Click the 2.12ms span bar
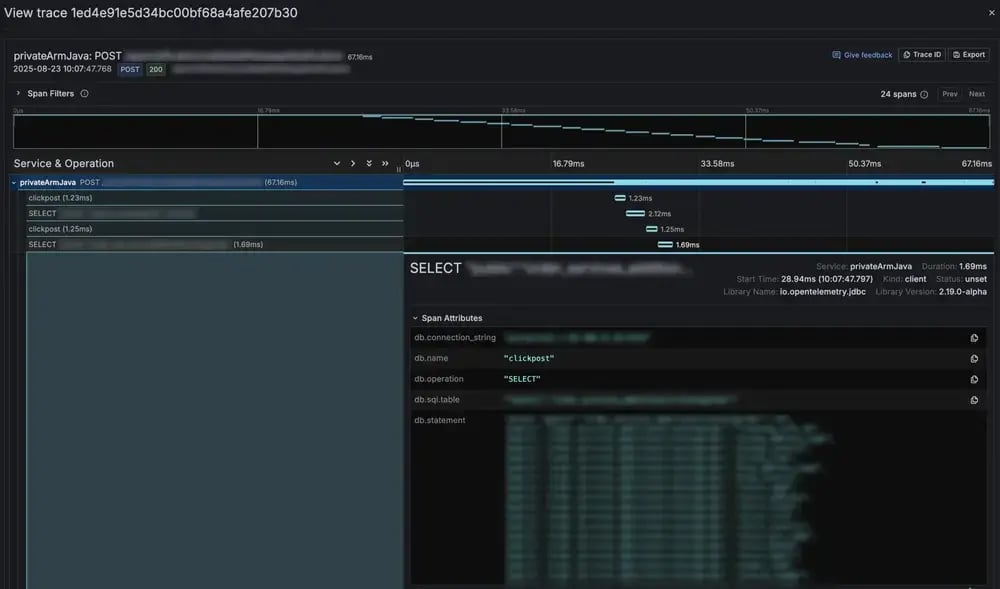This screenshot has width=1000, height=589. click(635, 214)
